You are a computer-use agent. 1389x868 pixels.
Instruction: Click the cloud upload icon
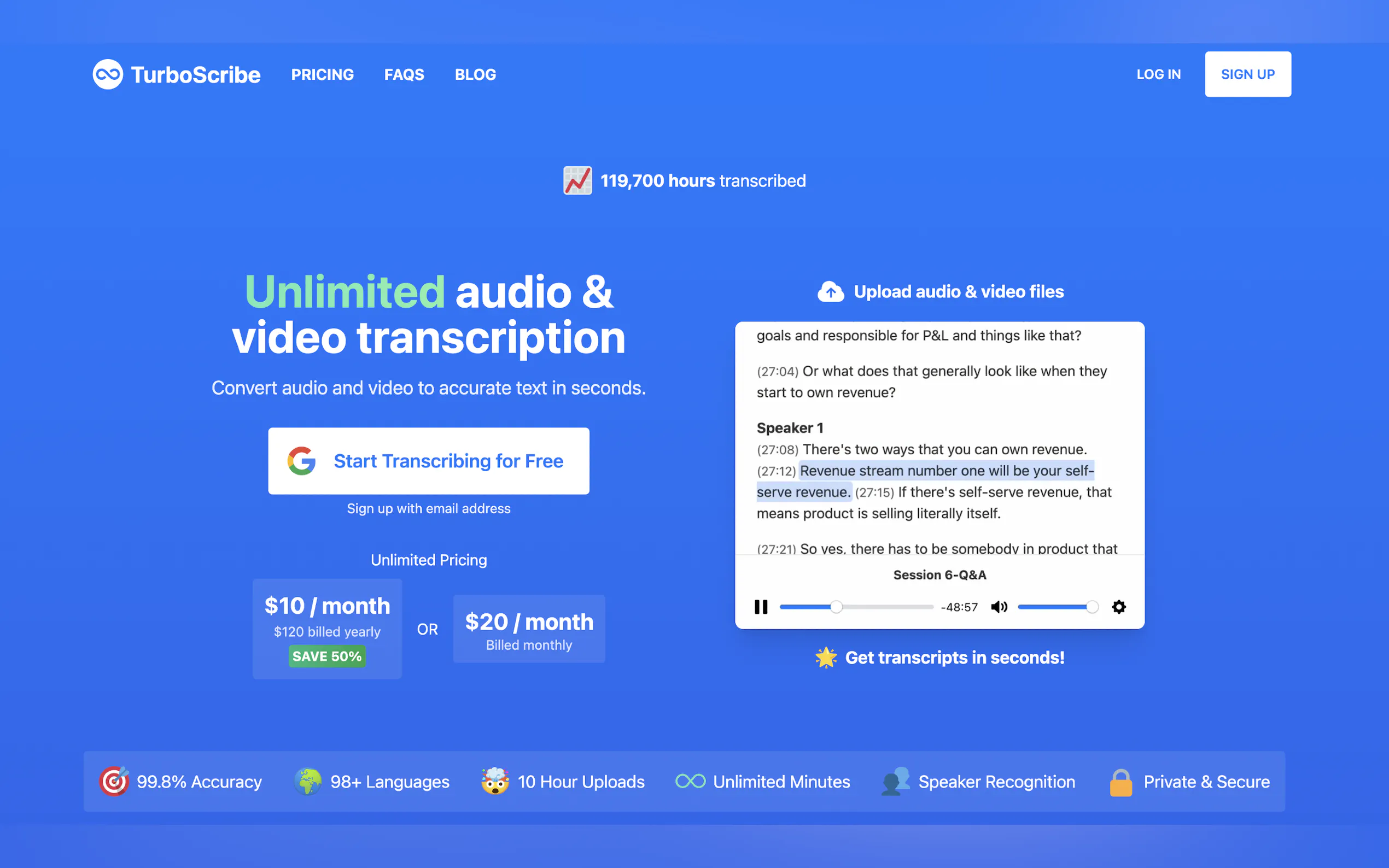pyautogui.click(x=830, y=292)
